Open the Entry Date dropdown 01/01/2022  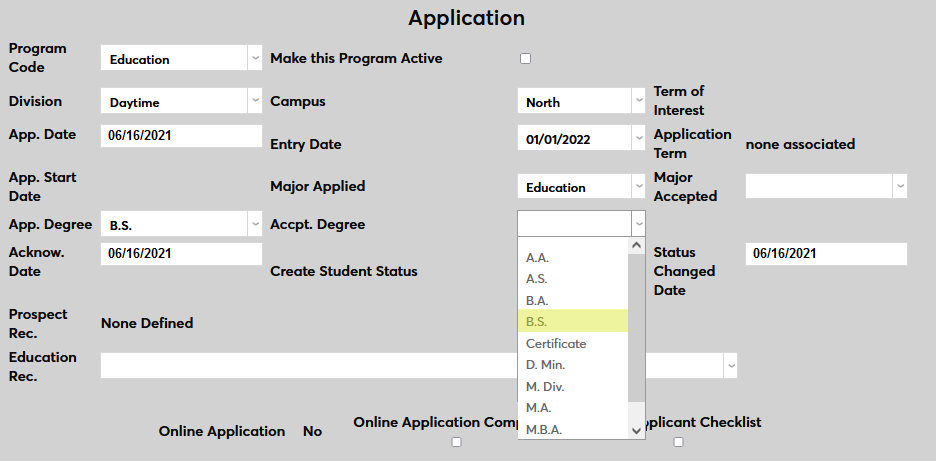click(x=581, y=138)
